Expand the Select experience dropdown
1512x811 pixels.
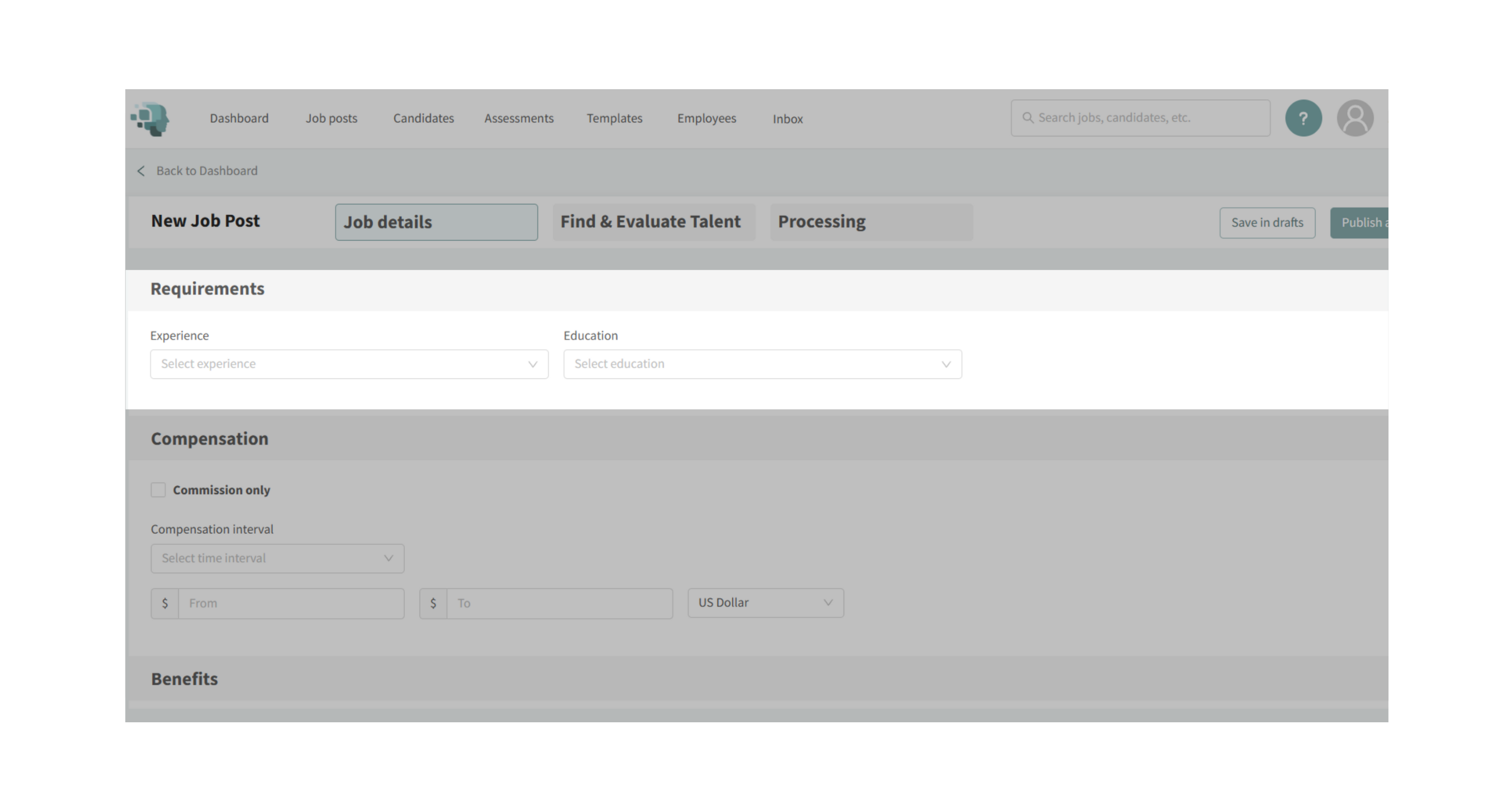coord(349,364)
